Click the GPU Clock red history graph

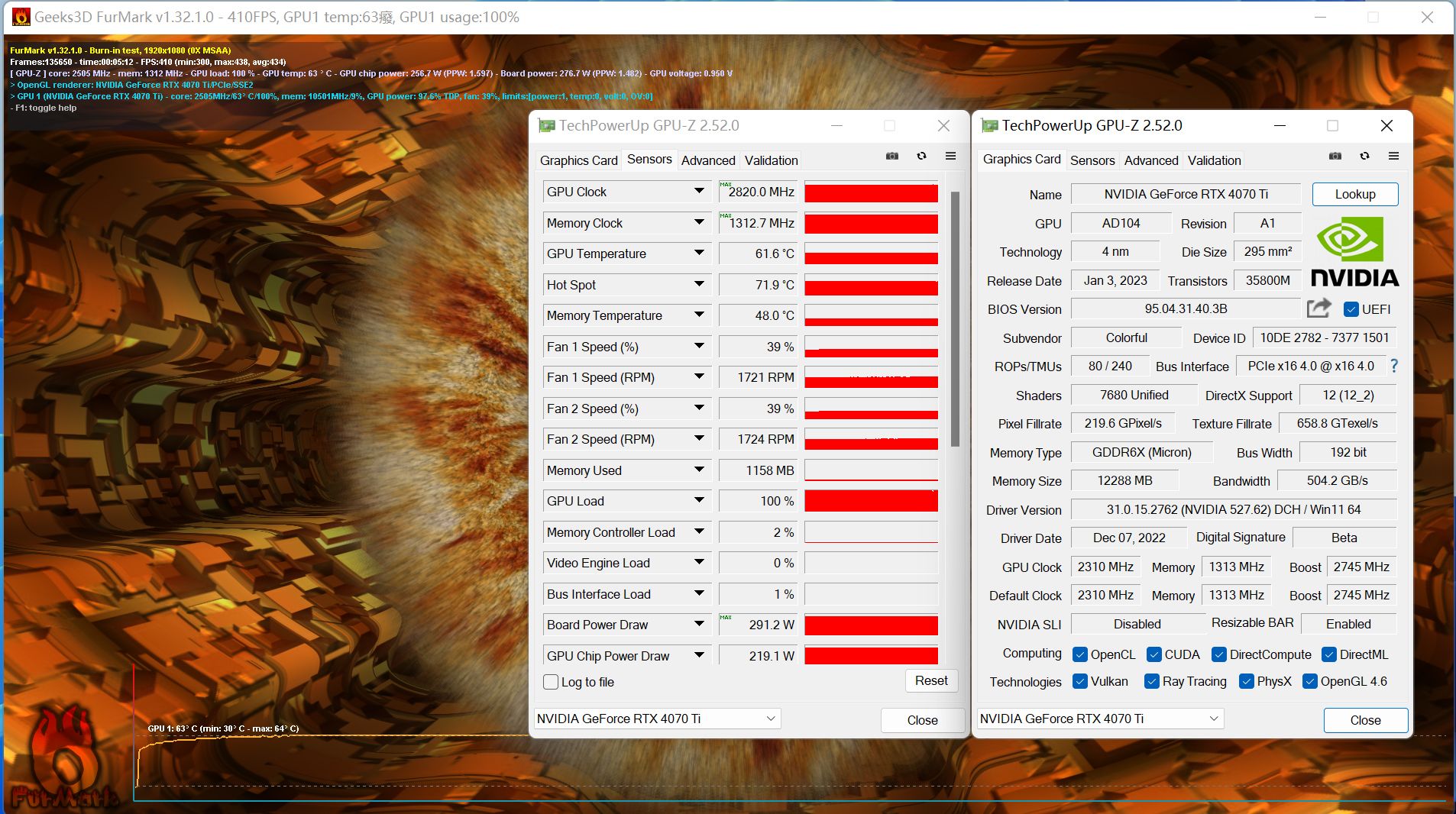coord(871,192)
